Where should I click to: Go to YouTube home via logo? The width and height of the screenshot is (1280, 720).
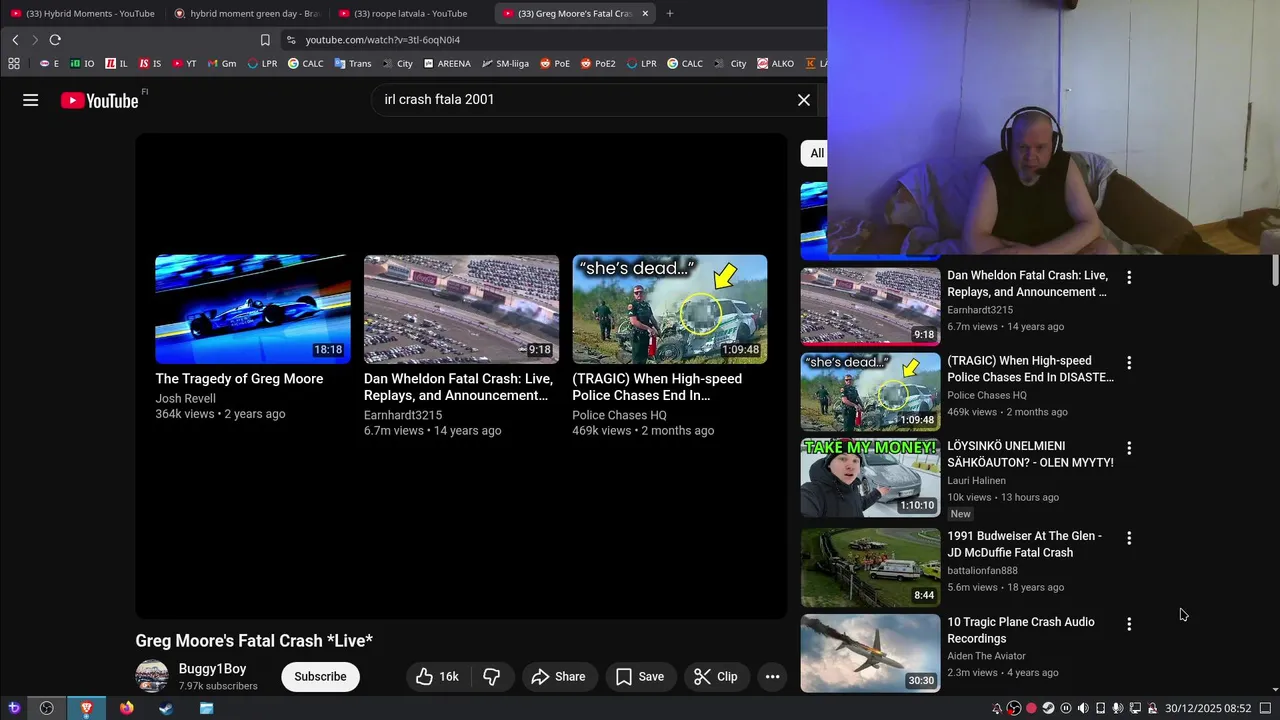point(100,100)
